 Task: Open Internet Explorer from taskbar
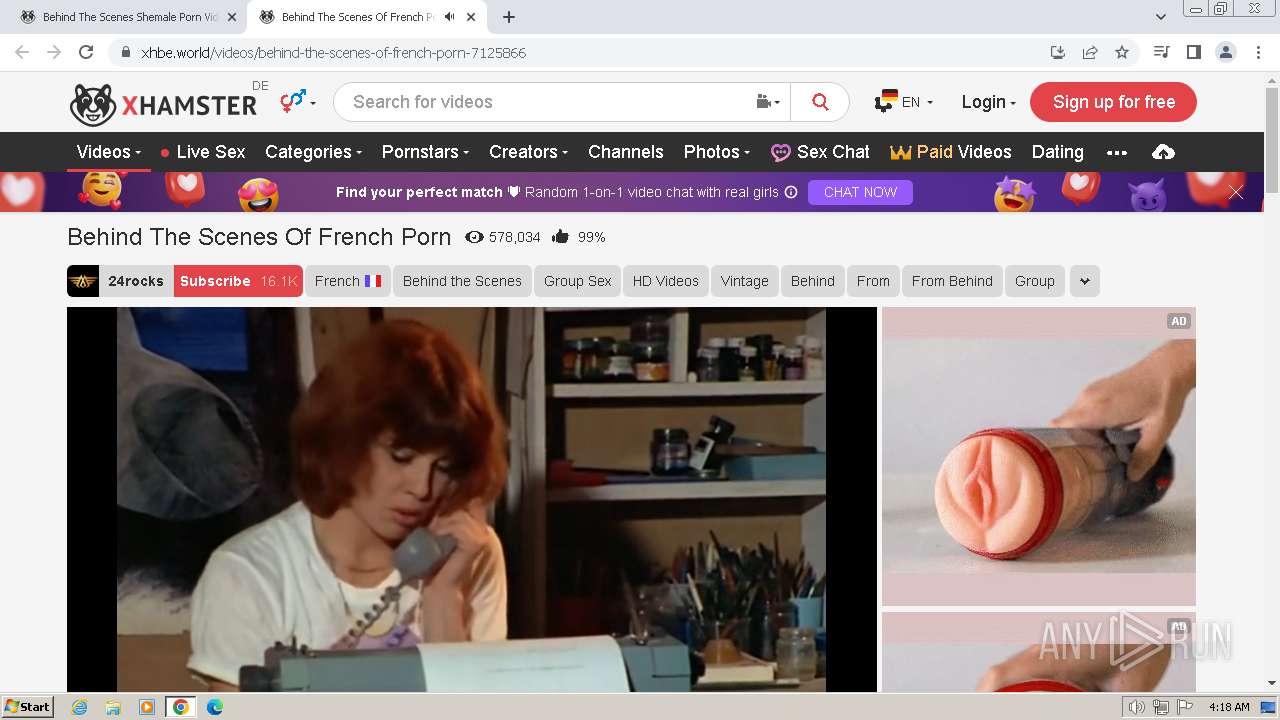point(80,707)
